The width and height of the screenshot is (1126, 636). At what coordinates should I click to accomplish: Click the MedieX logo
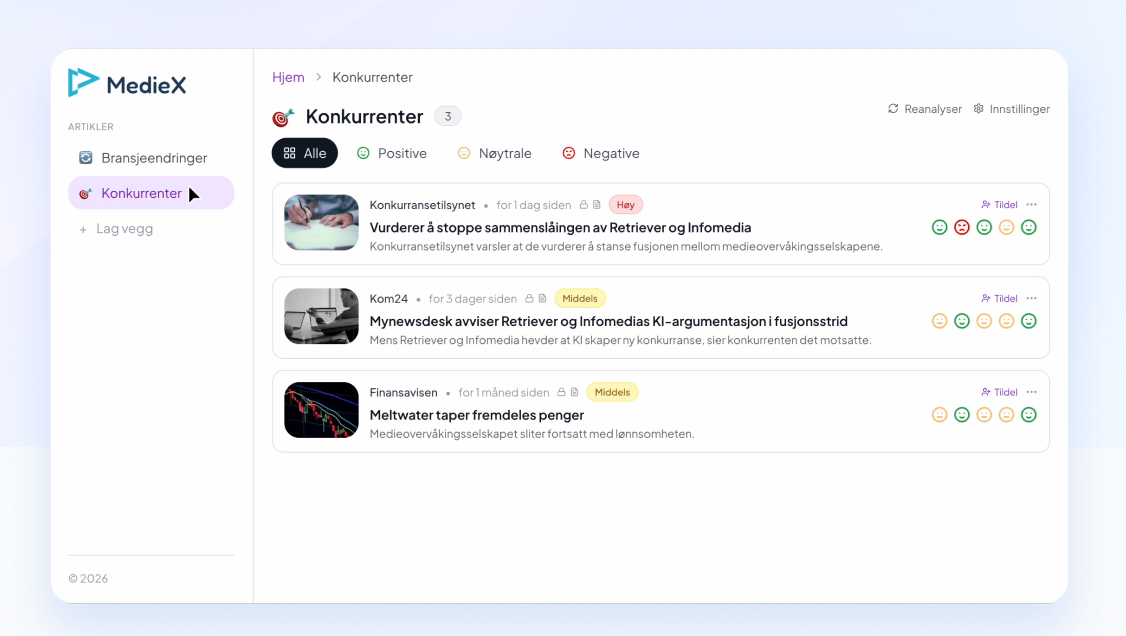coord(127,83)
